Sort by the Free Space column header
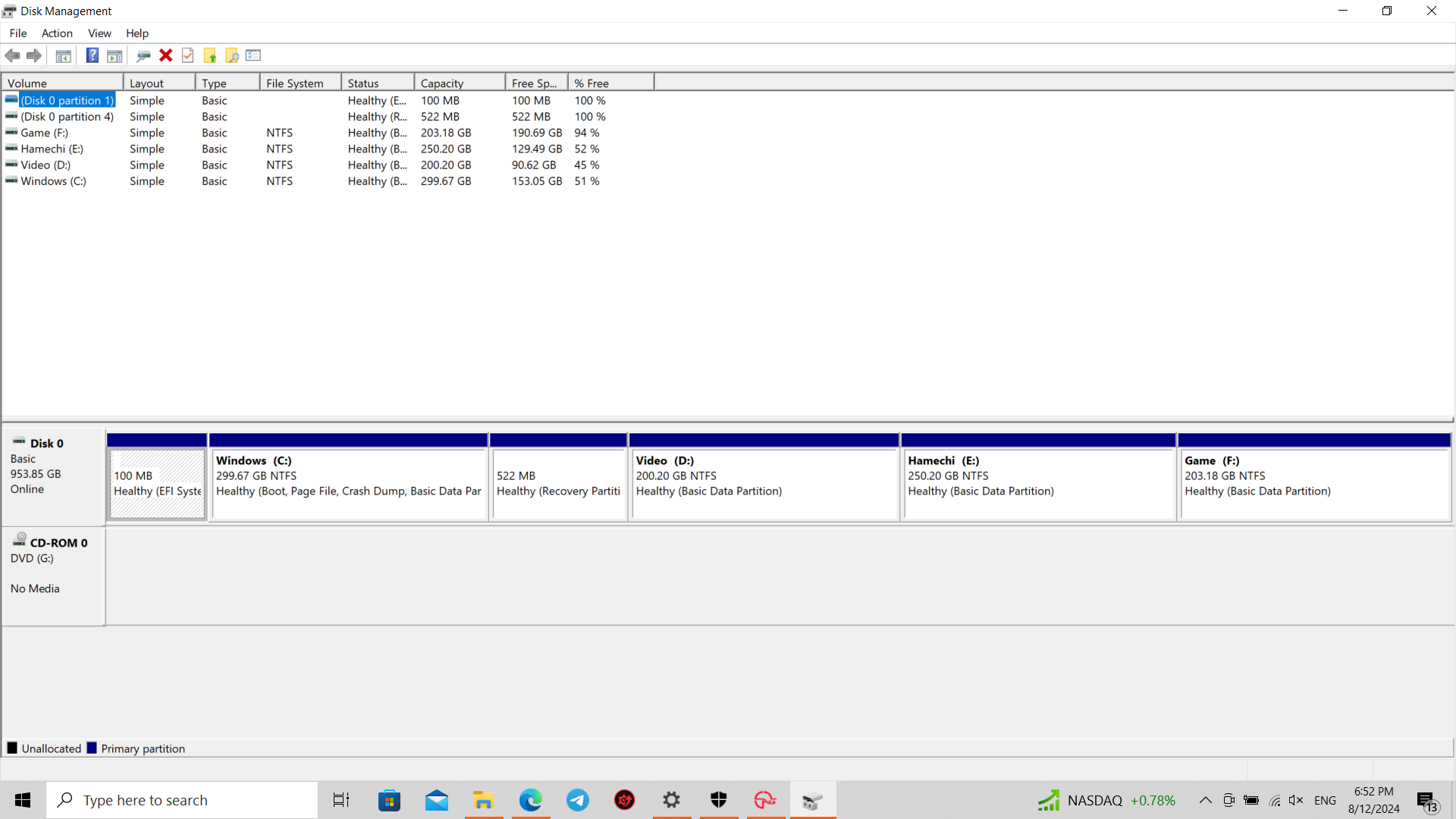The width and height of the screenshot is (1456, 819). (x=537, y=83)
